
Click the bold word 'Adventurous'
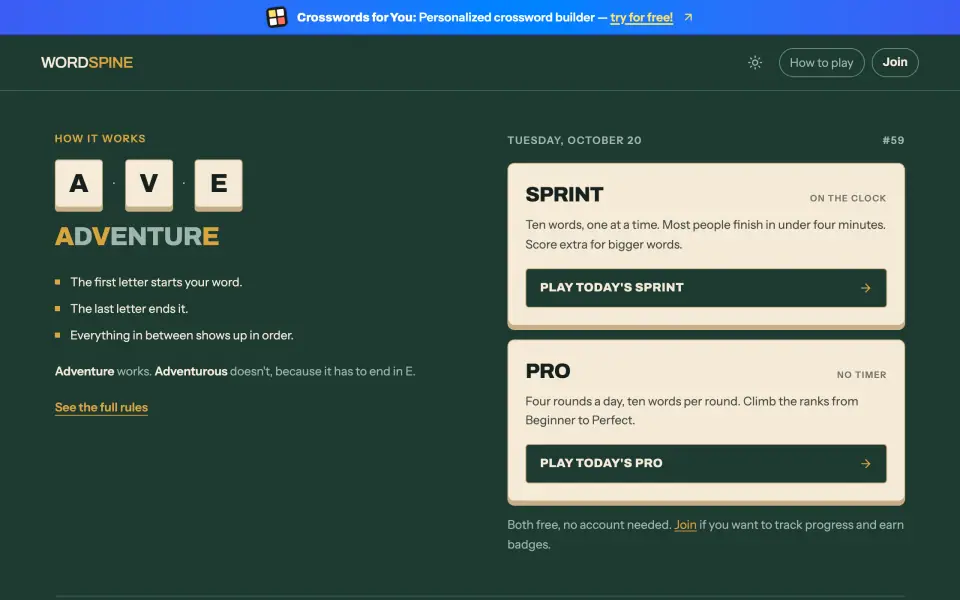pyautogui.click(x=191, y=371)
